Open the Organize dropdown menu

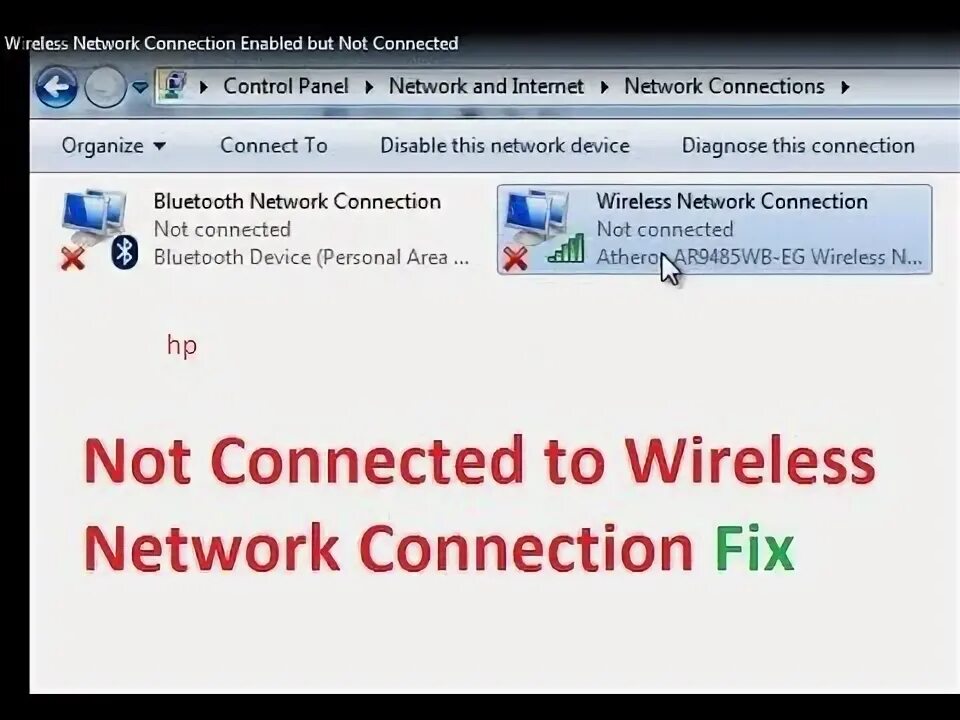113,146
